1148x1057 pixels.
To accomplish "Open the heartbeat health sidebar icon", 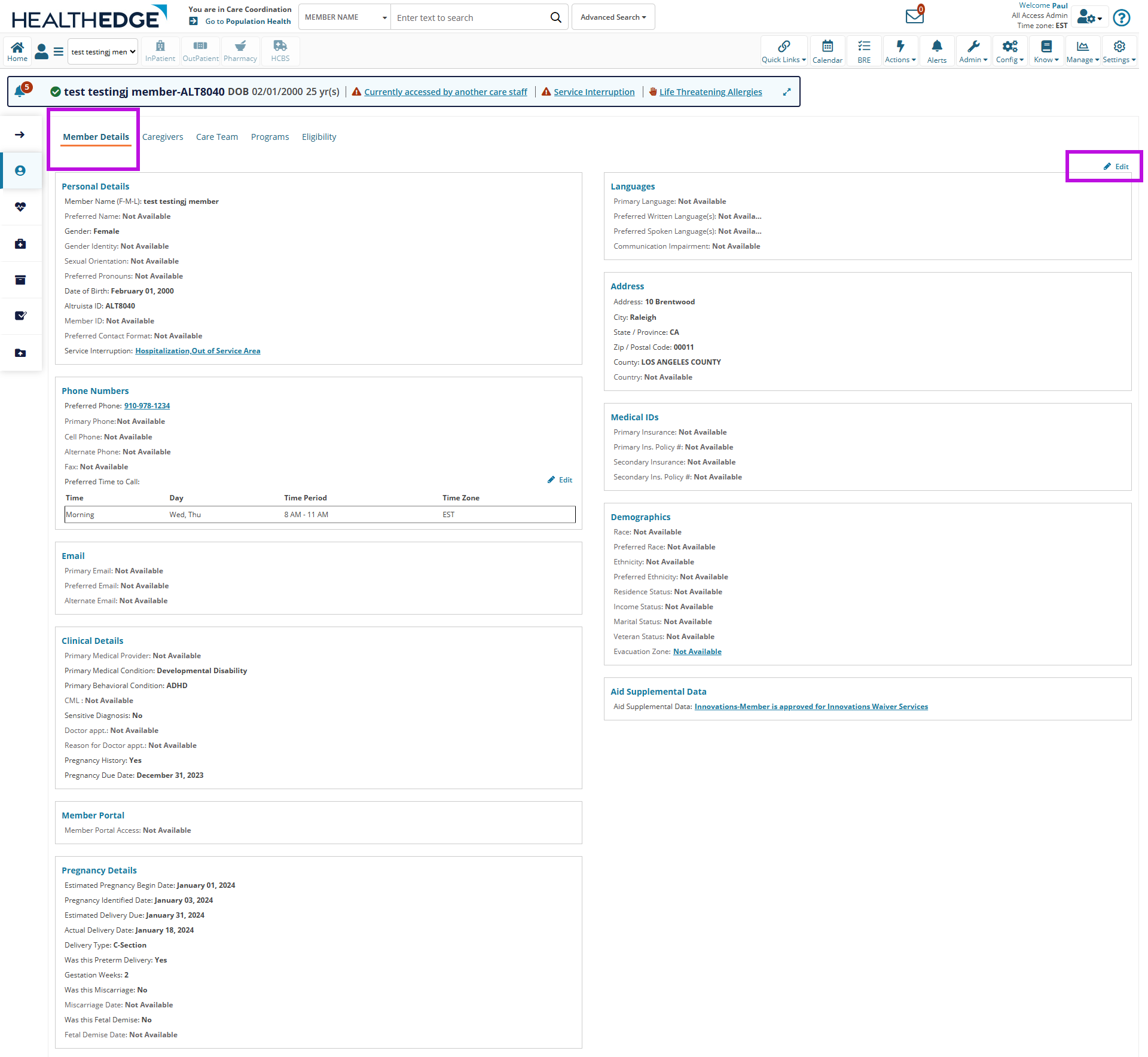I will 20,207.
